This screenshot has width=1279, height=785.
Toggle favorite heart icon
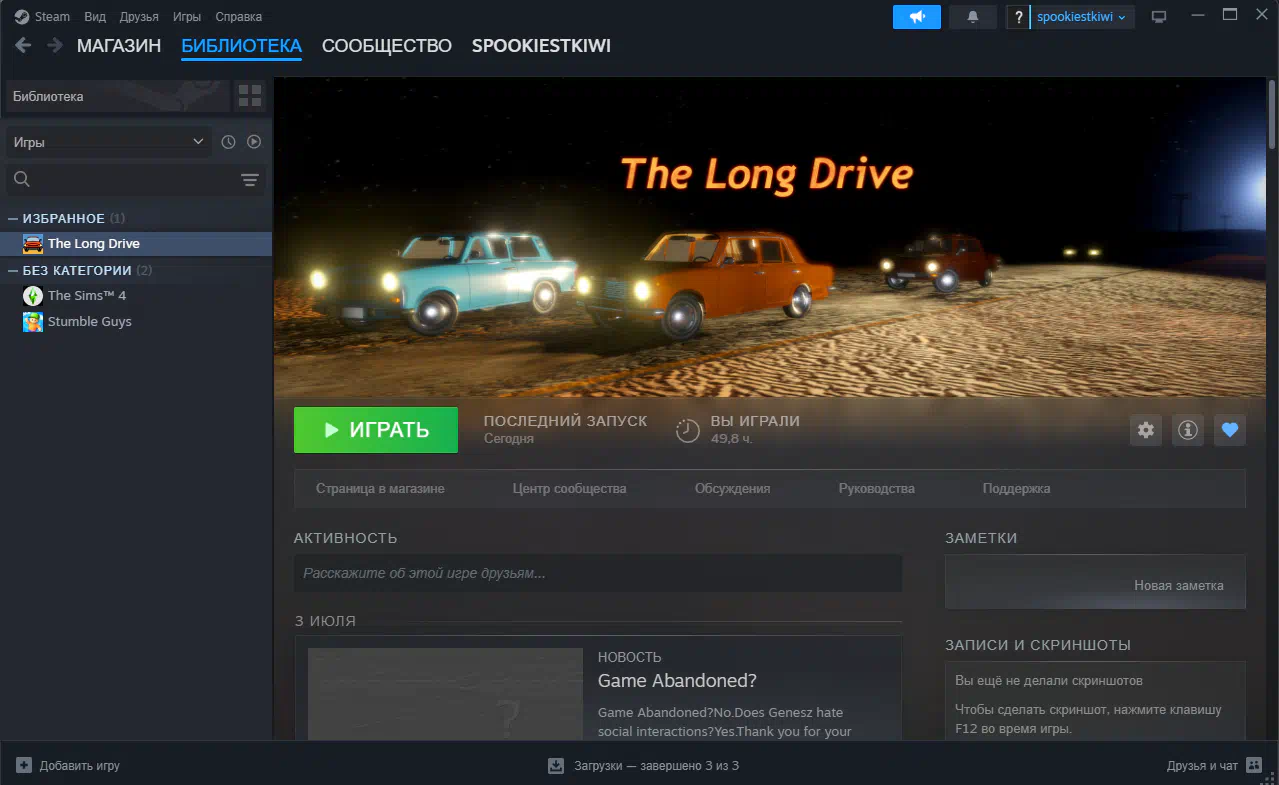pos(1230,430)
